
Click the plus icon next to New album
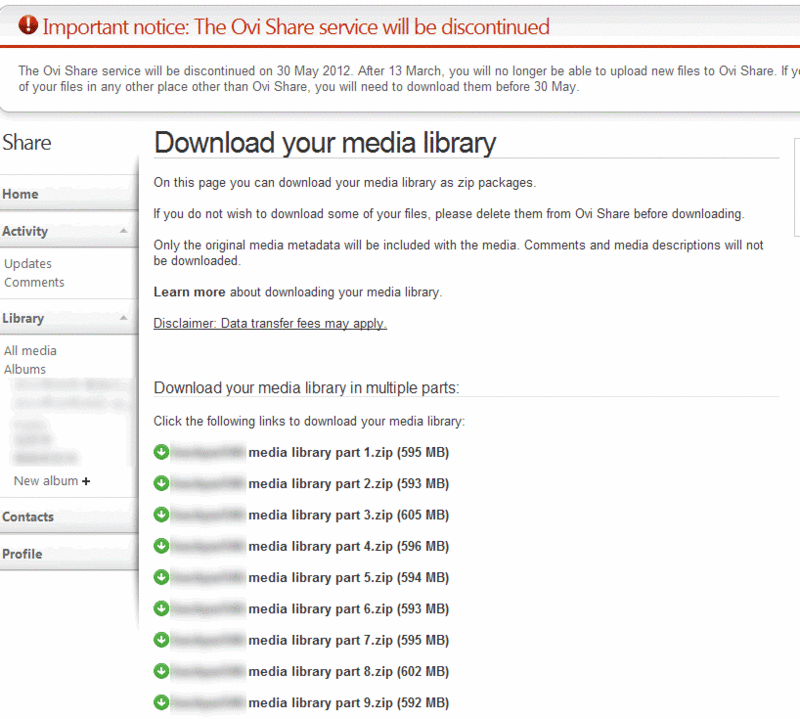(x=86, y=481)
